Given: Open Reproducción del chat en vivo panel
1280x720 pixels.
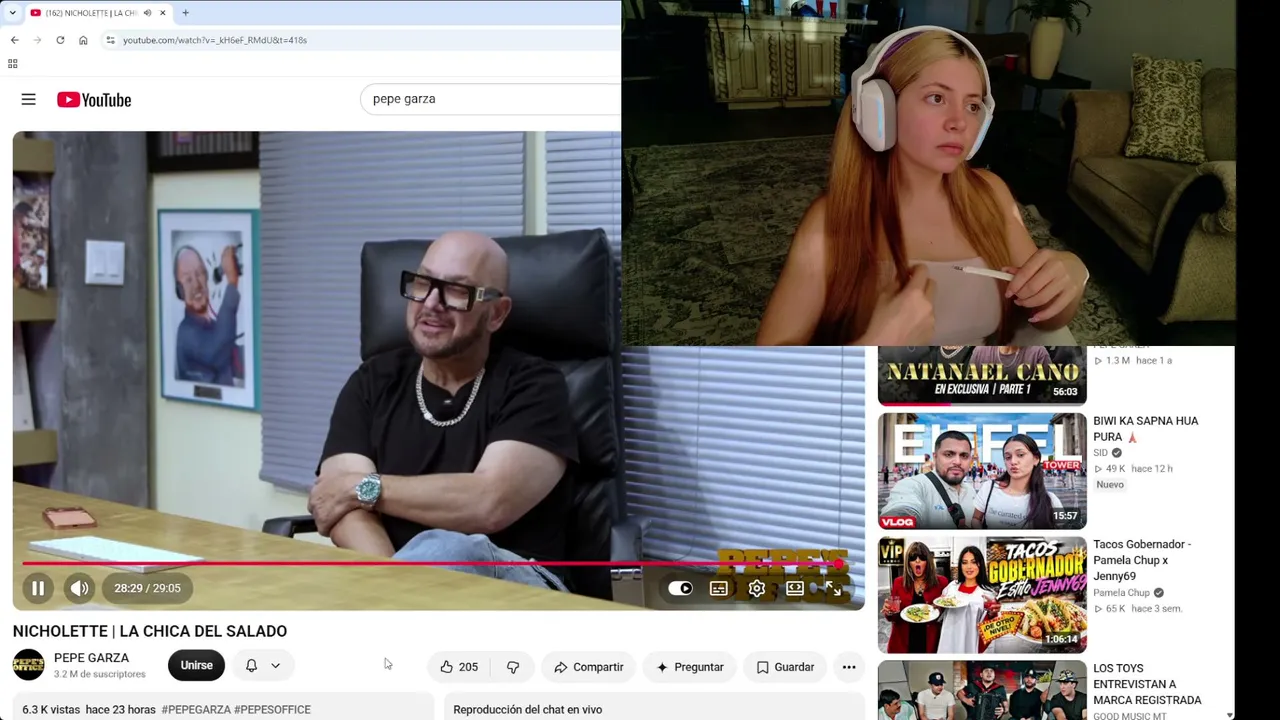Looking at the screenshot, I should click(528, 710).
